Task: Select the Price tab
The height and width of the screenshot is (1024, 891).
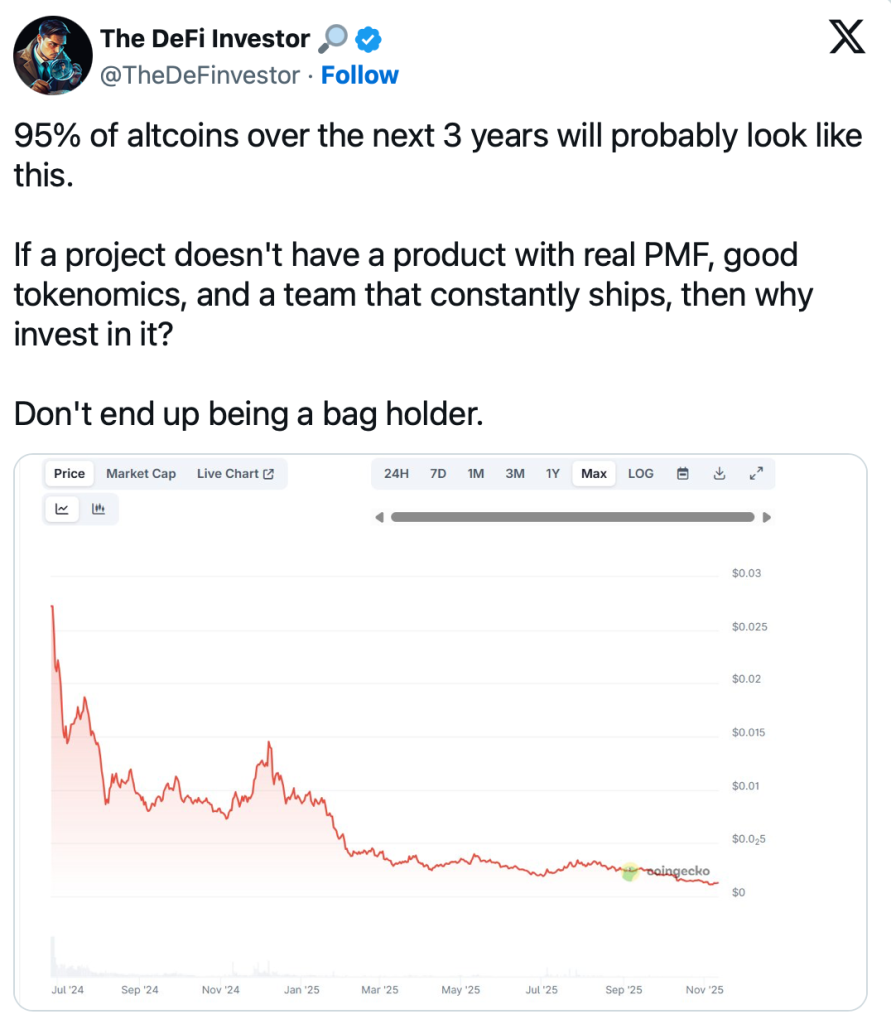Action: pyautogui.click(x=70, y=474)
